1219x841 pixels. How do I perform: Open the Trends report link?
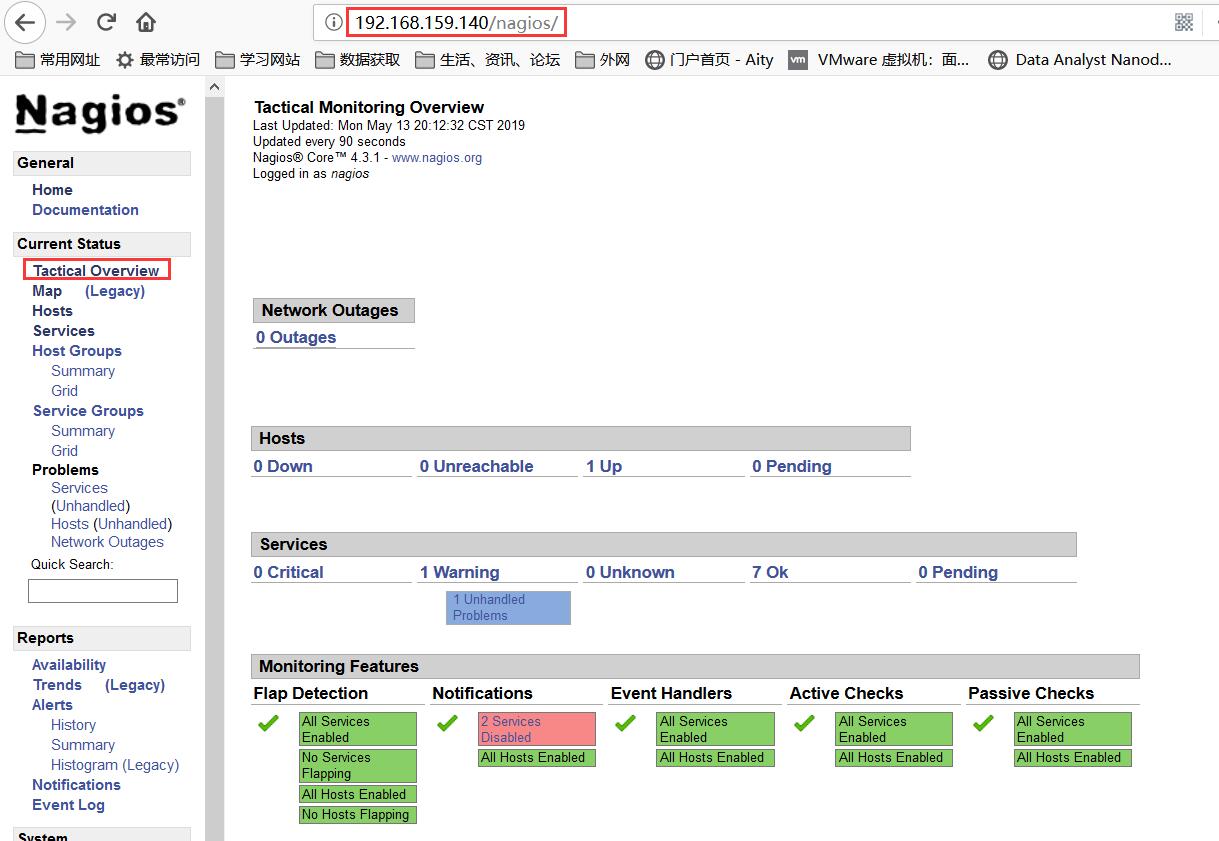(x=57, y=685)
